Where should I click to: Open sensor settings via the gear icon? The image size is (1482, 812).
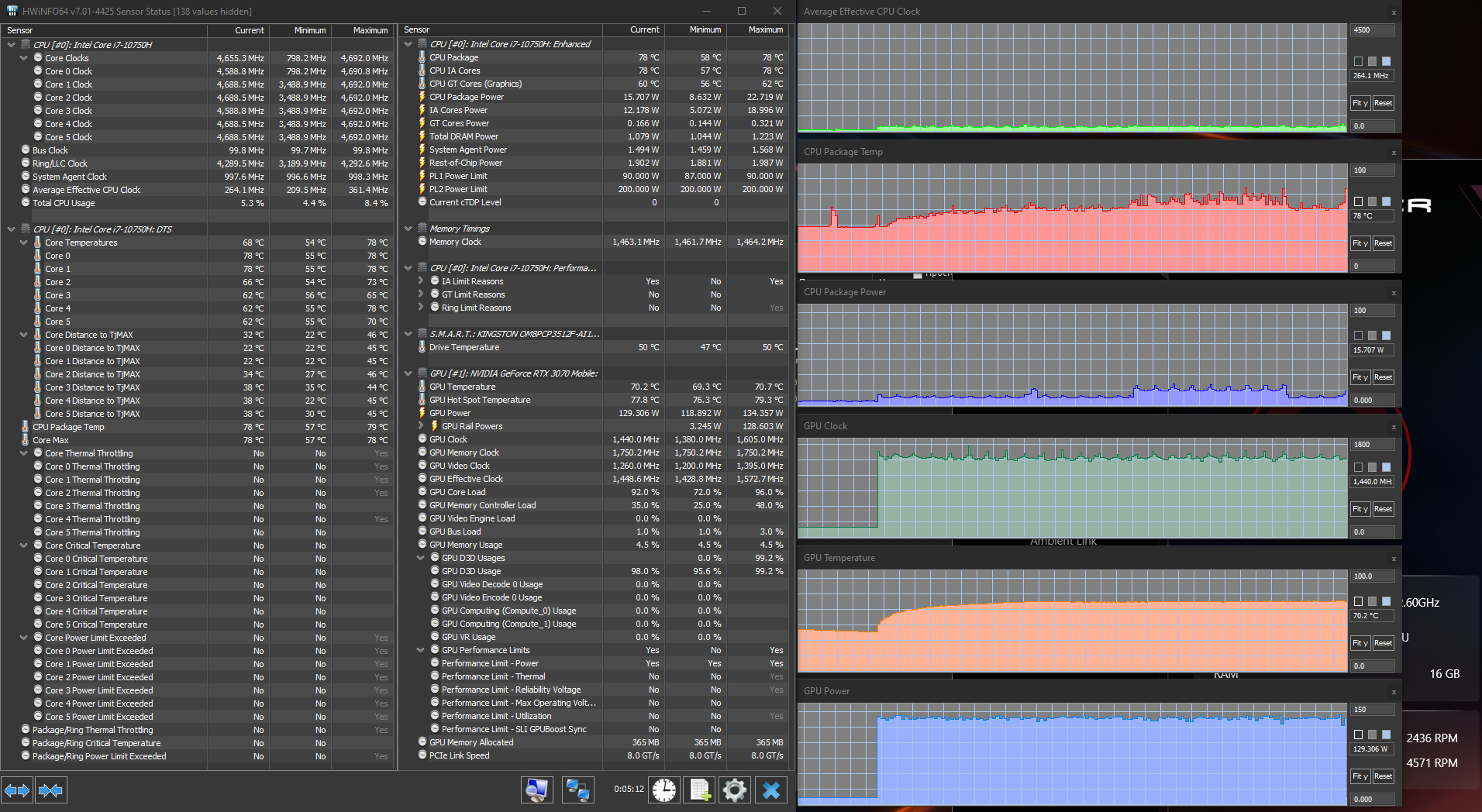[x=735, y=790]
